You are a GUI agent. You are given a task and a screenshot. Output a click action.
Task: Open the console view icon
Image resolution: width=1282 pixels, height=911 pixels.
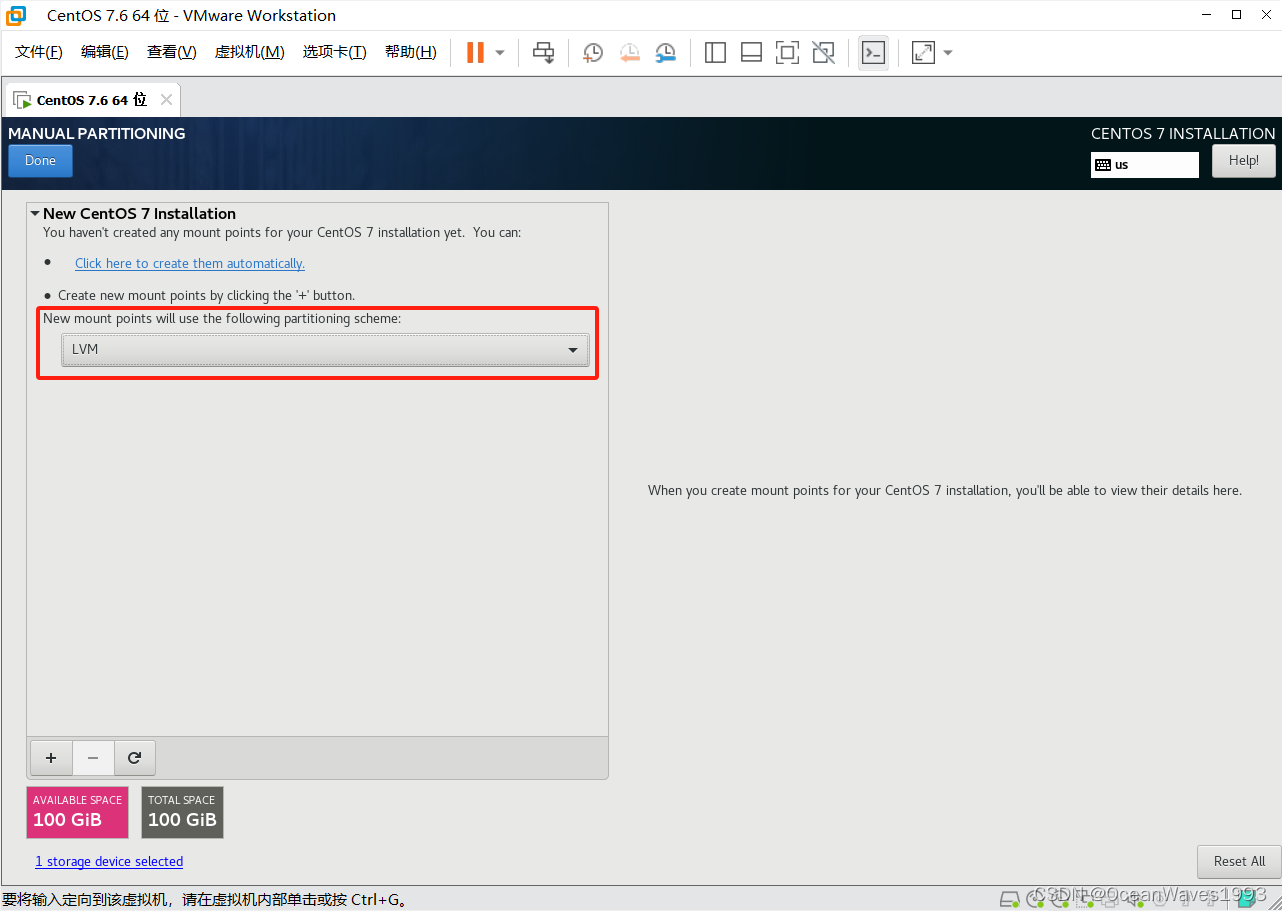click(873, 53)
